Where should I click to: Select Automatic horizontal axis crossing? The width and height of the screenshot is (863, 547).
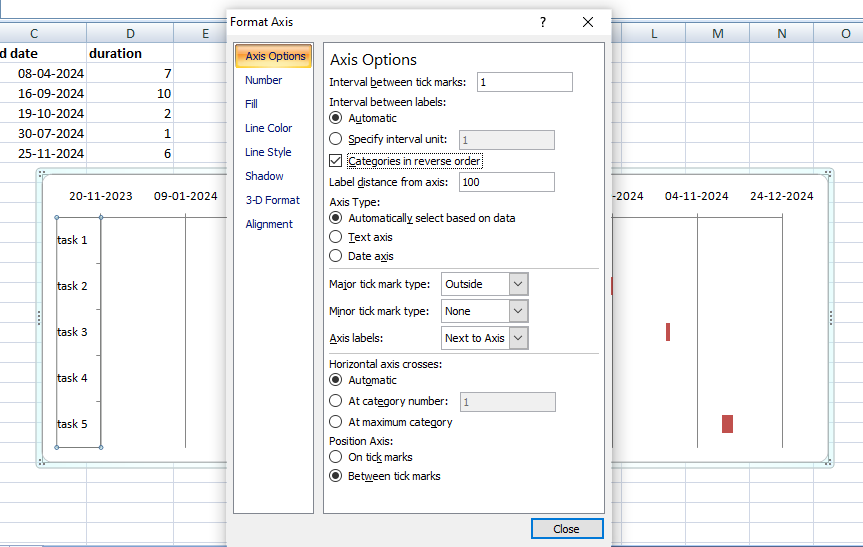[335, 380]
